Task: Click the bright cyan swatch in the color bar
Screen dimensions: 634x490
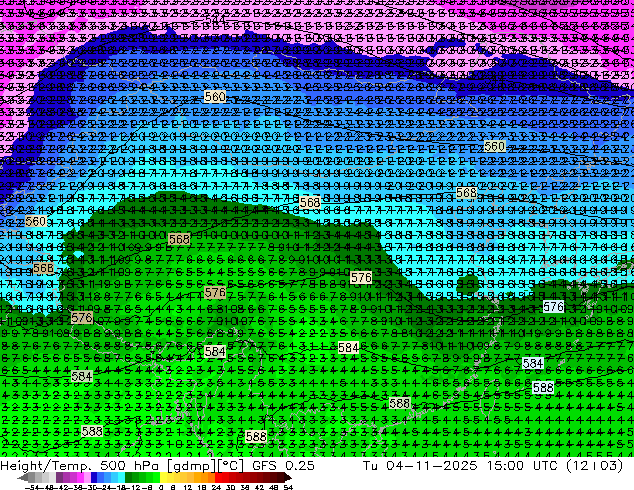Action: (x=121, y=477)
